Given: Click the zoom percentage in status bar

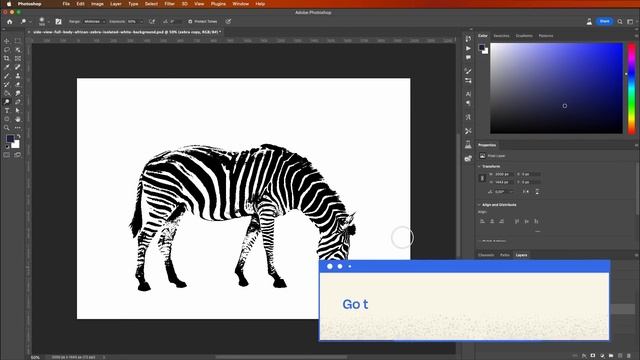Looking at the screenshot, I should point(36,357).
